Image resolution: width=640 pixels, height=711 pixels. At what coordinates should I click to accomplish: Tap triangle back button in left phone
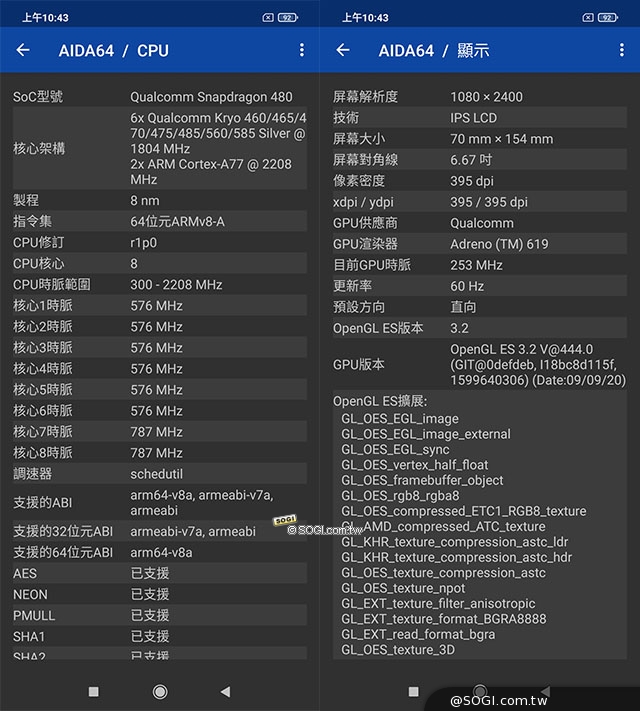click(225, 692)
